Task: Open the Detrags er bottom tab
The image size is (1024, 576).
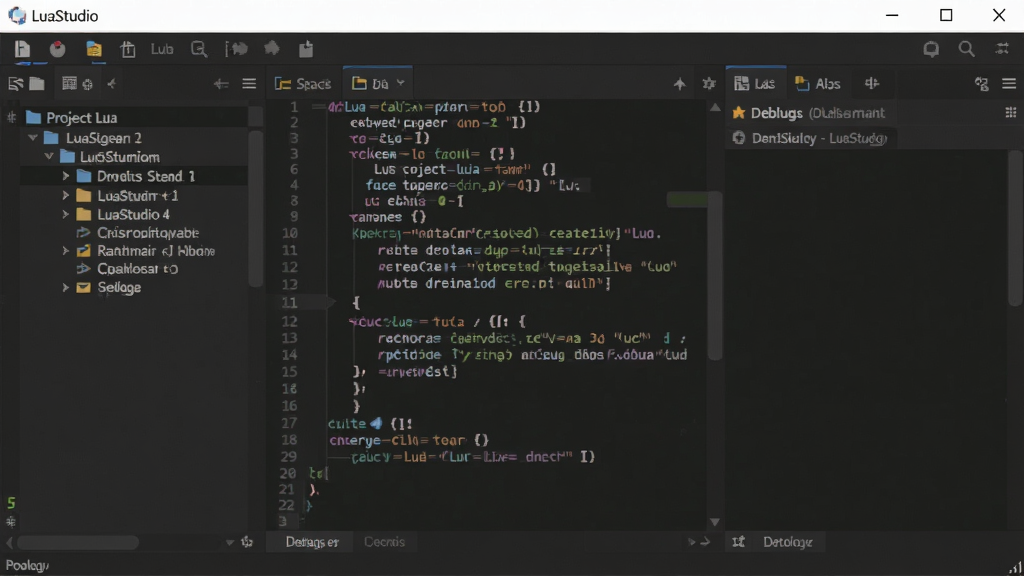Action: pyautogui.click(x=312, y=542)
